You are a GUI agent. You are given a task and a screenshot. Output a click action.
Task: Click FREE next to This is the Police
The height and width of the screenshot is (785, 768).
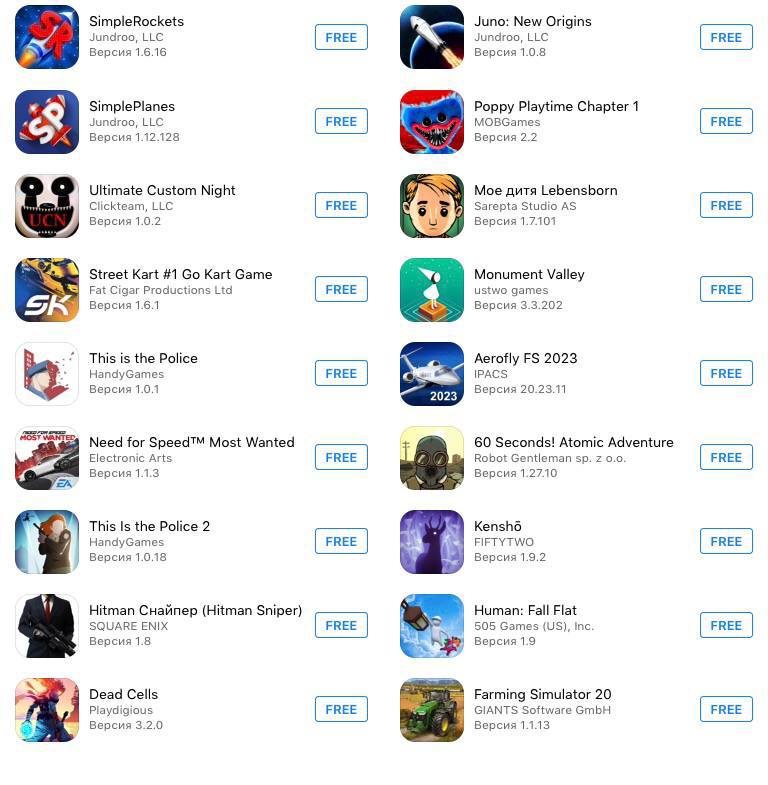click(341, 373)
